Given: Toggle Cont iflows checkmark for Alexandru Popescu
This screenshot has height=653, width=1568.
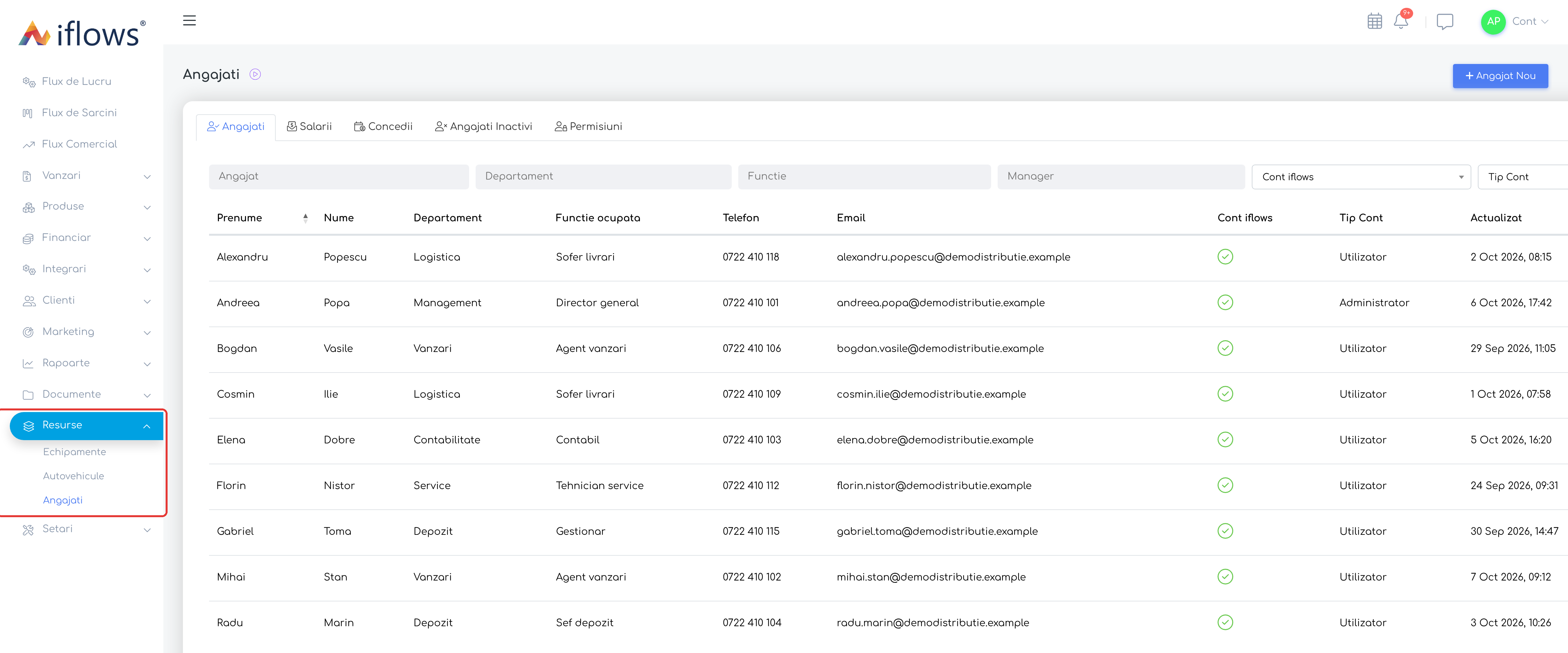Looking at the screenshot, I should pos(1225,257).
